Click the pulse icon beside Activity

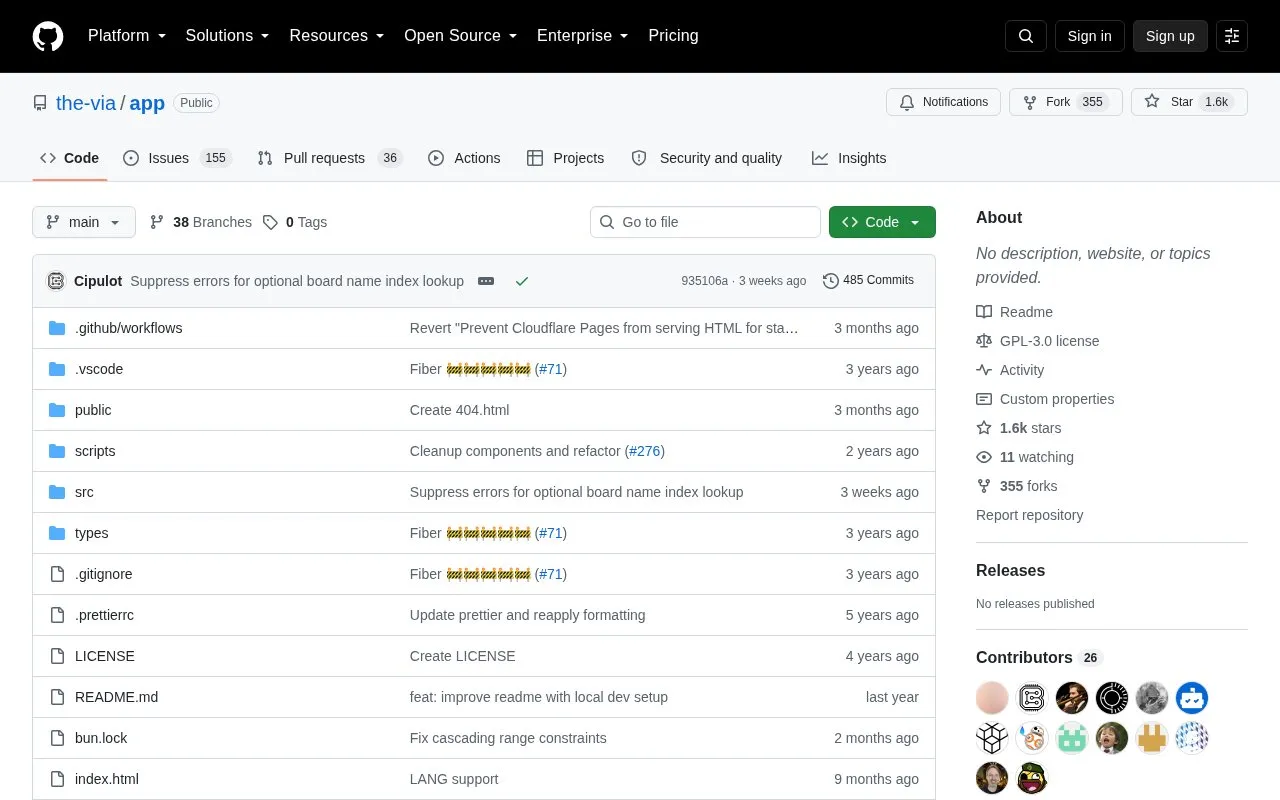(984, 370)
